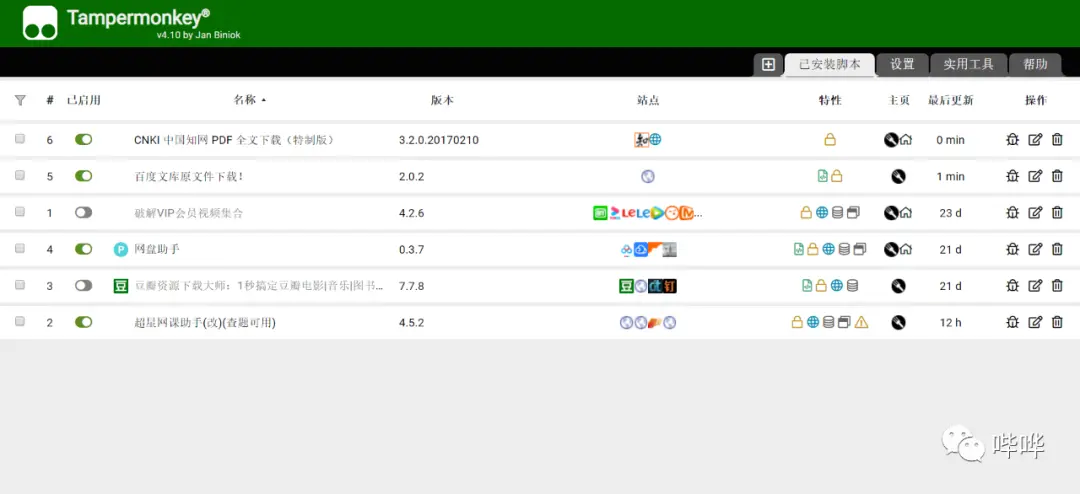
Task: Click debug icon for 超星网课助手 row
Action: coord(1012,322)
